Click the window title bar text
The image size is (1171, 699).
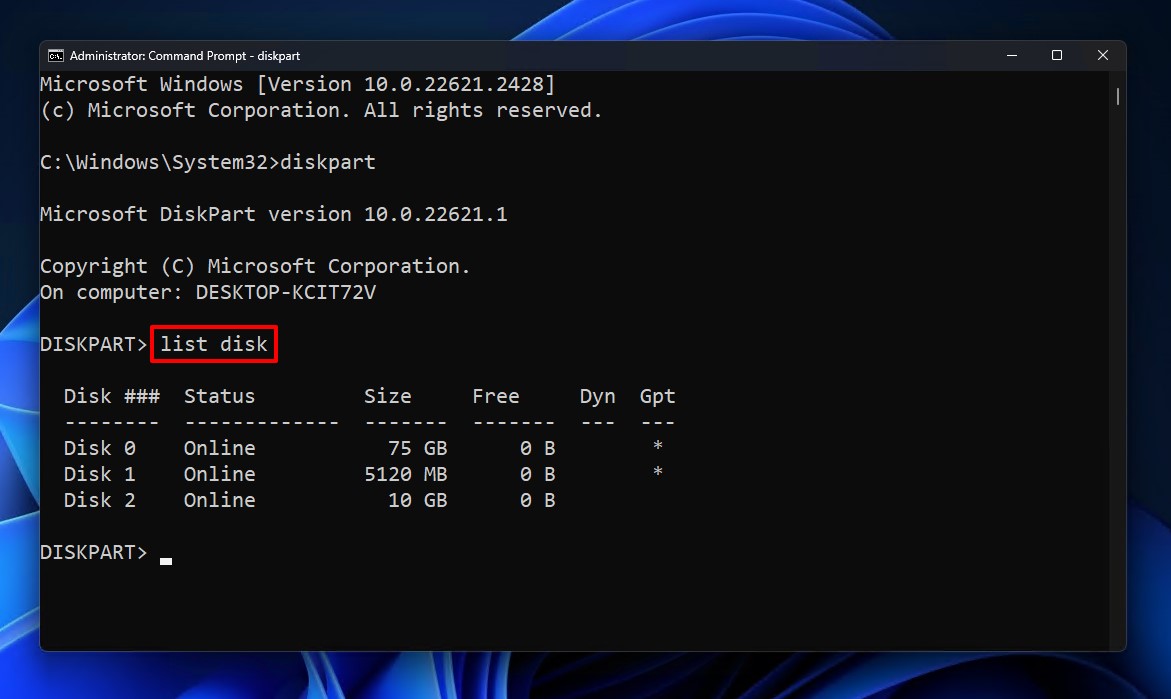click(x=185, y=56)
